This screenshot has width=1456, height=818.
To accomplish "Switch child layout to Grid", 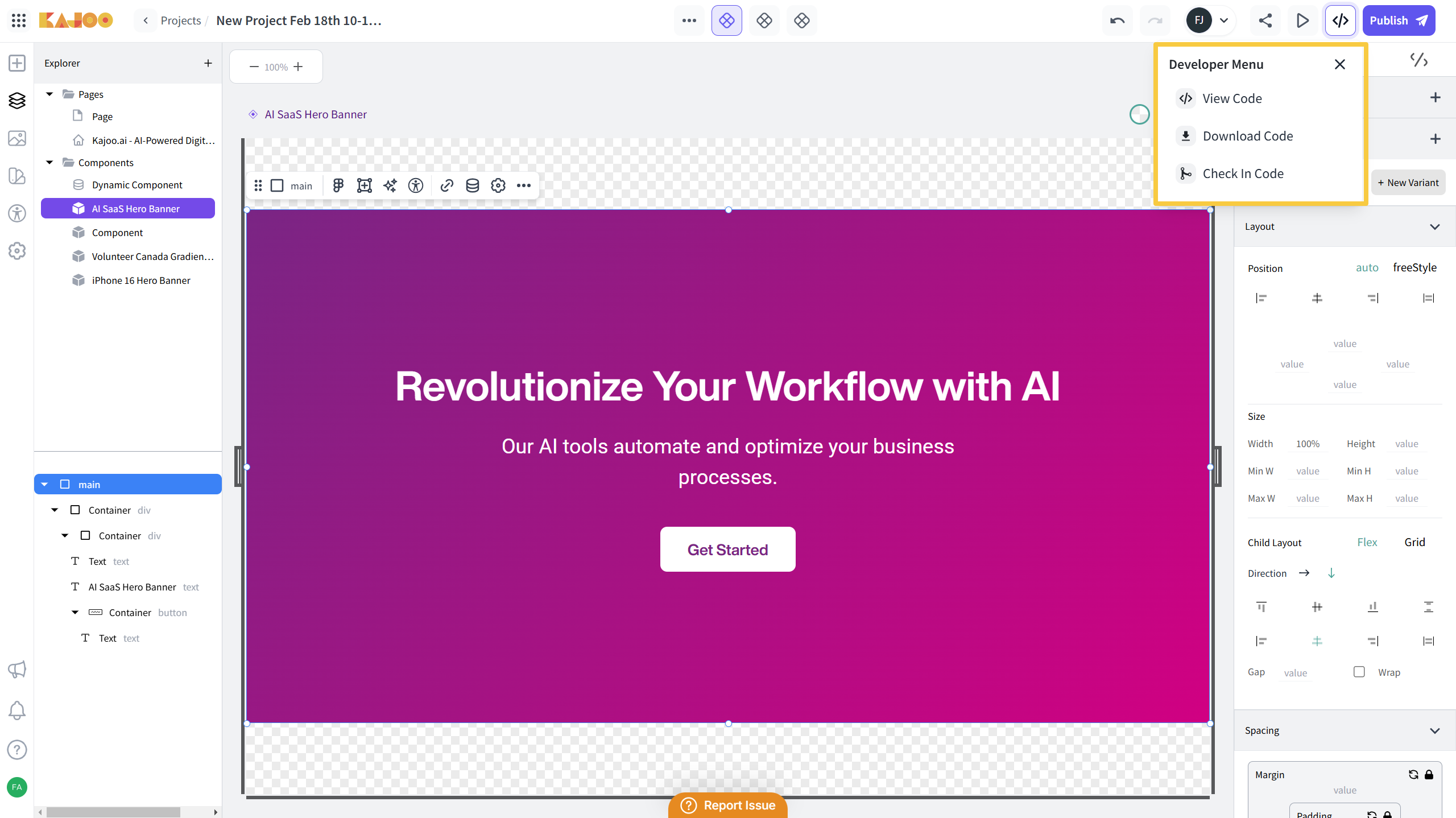I will 1414,542.
